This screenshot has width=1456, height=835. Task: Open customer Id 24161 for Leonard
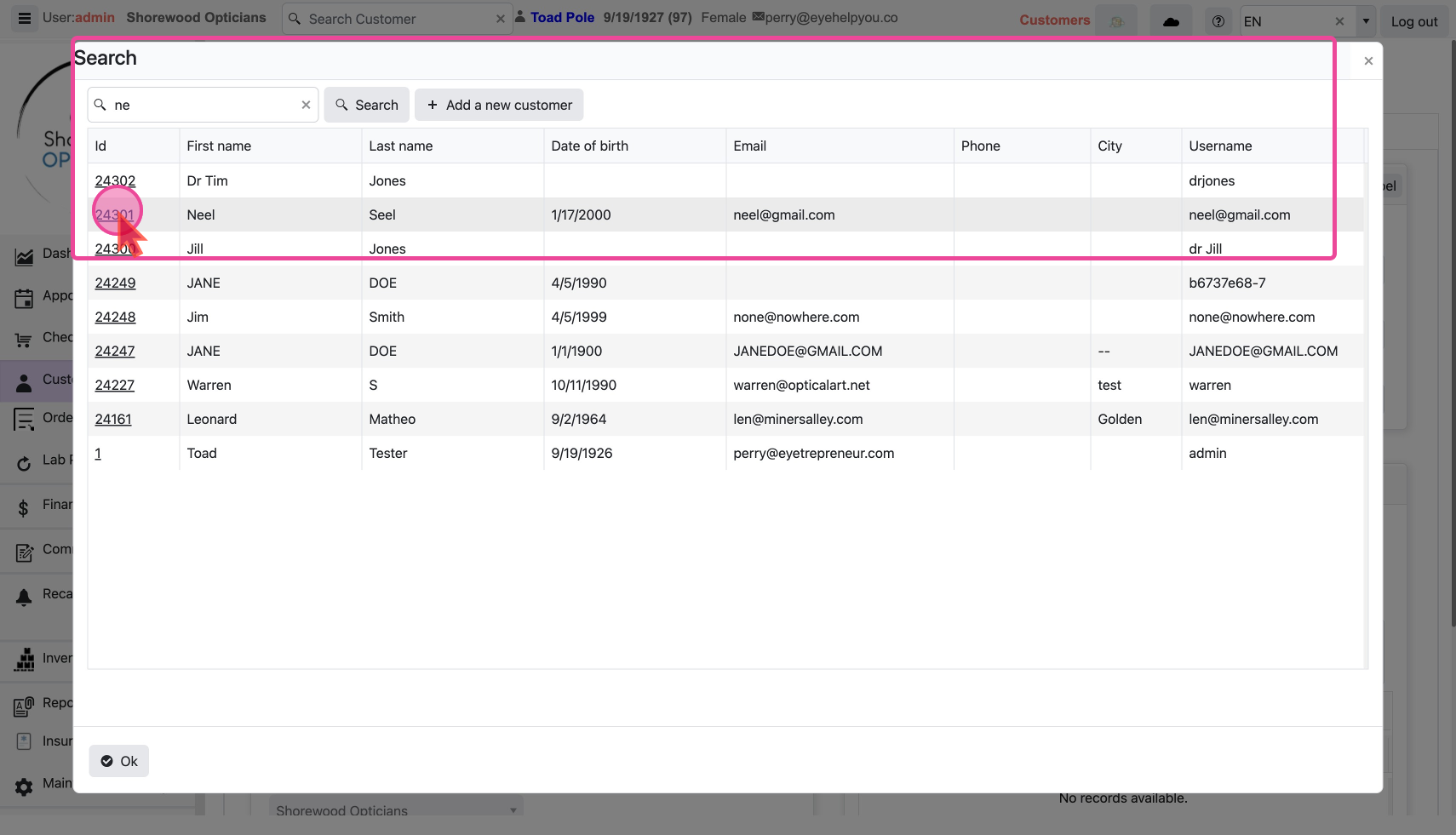coord(113,419)
